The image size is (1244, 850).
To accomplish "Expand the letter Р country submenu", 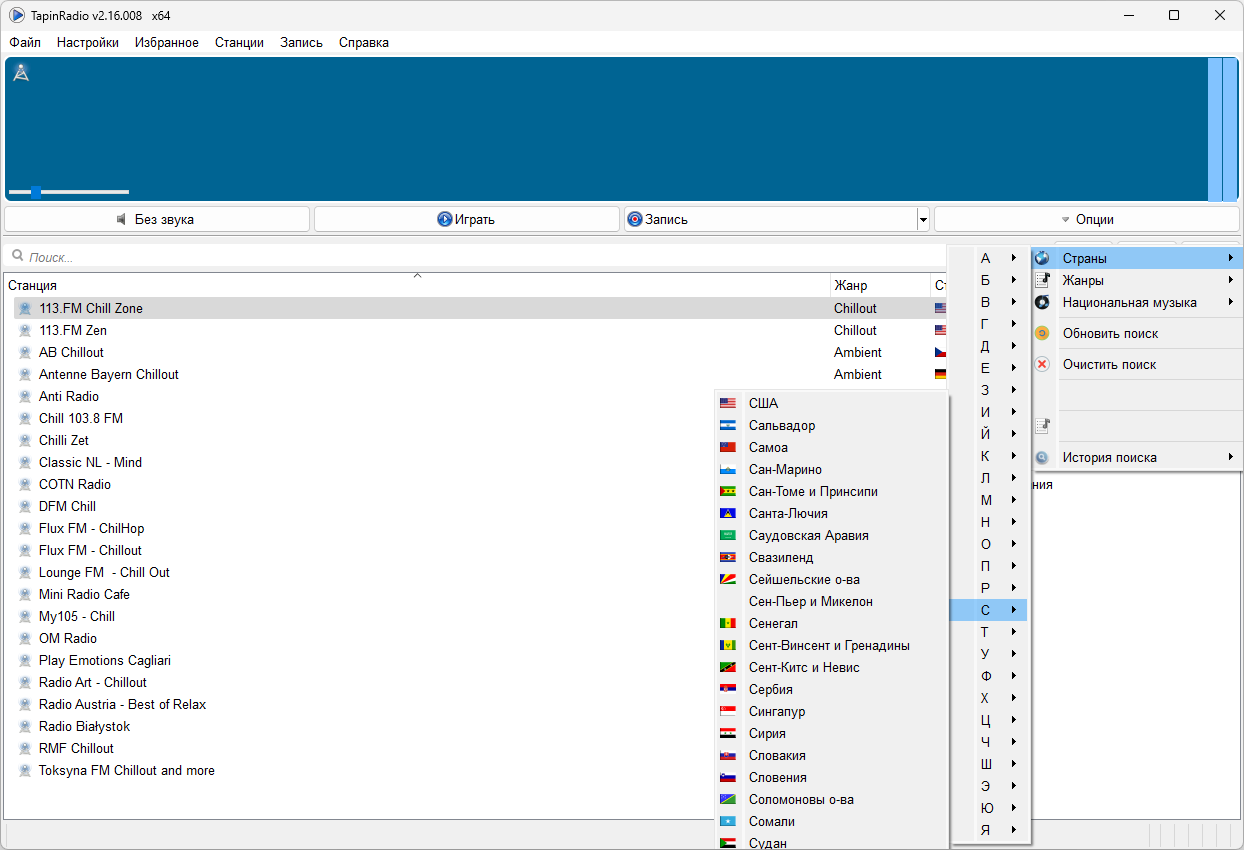I will click(x=989, y=588).
